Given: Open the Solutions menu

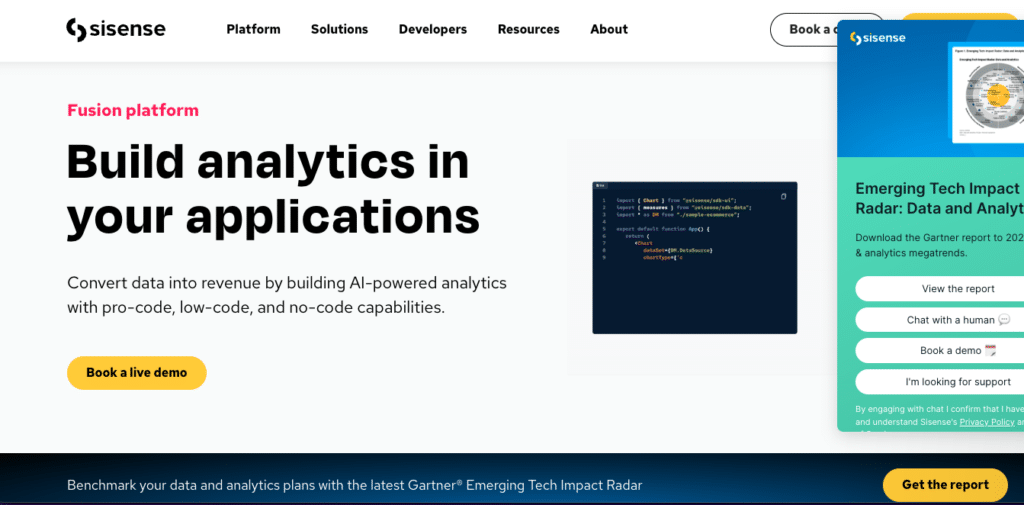Looking at the screenshot, I should (340, 29).
